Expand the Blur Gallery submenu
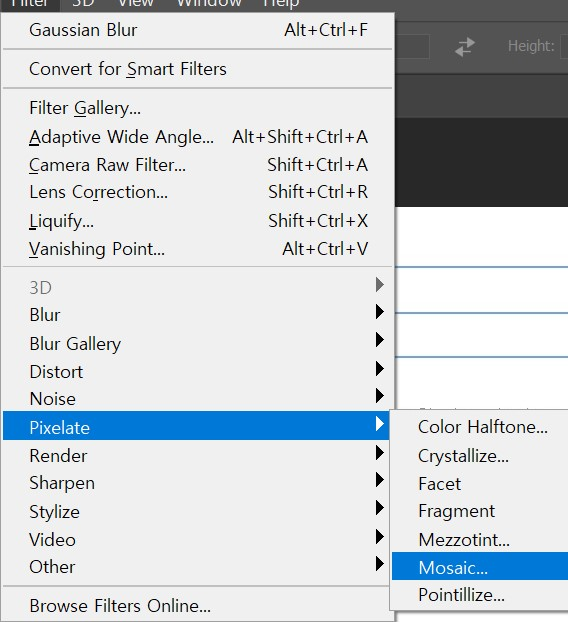Image resolution: width=568 pixels, height=622 pixels. [x=196, y=344]
